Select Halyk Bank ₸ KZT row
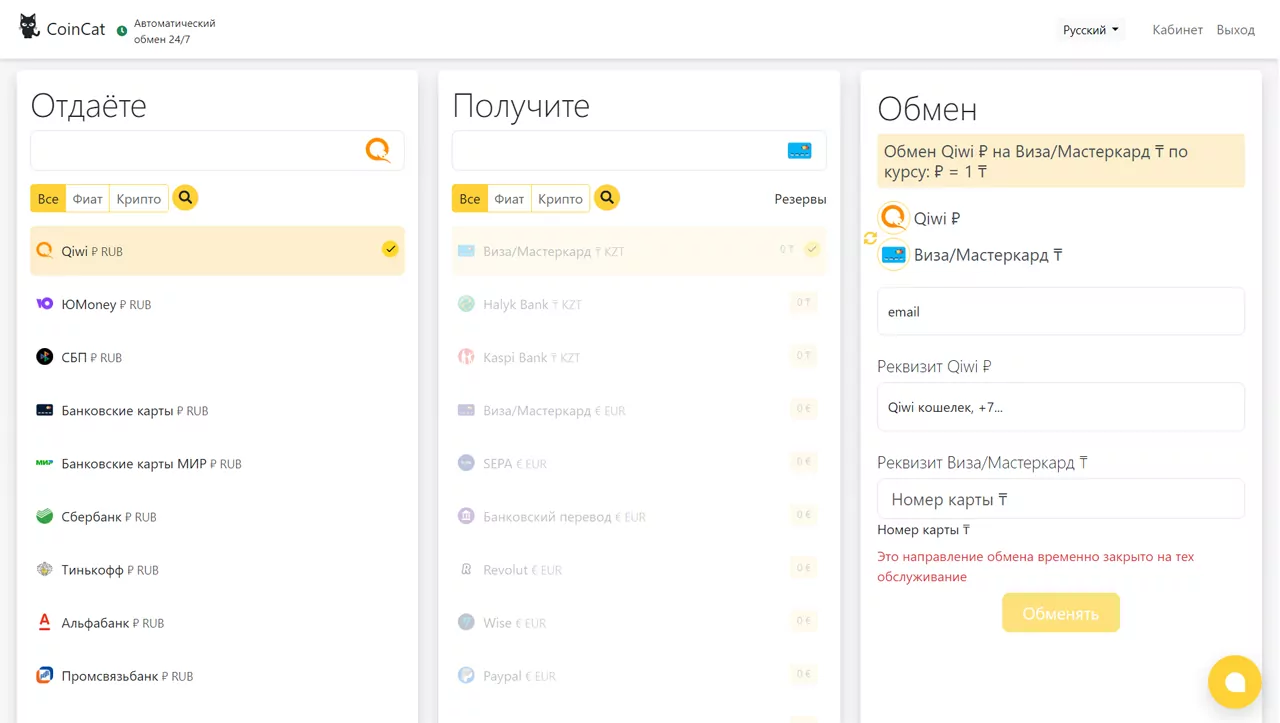The image size is (1280, 723). click(x=639, y=304)
